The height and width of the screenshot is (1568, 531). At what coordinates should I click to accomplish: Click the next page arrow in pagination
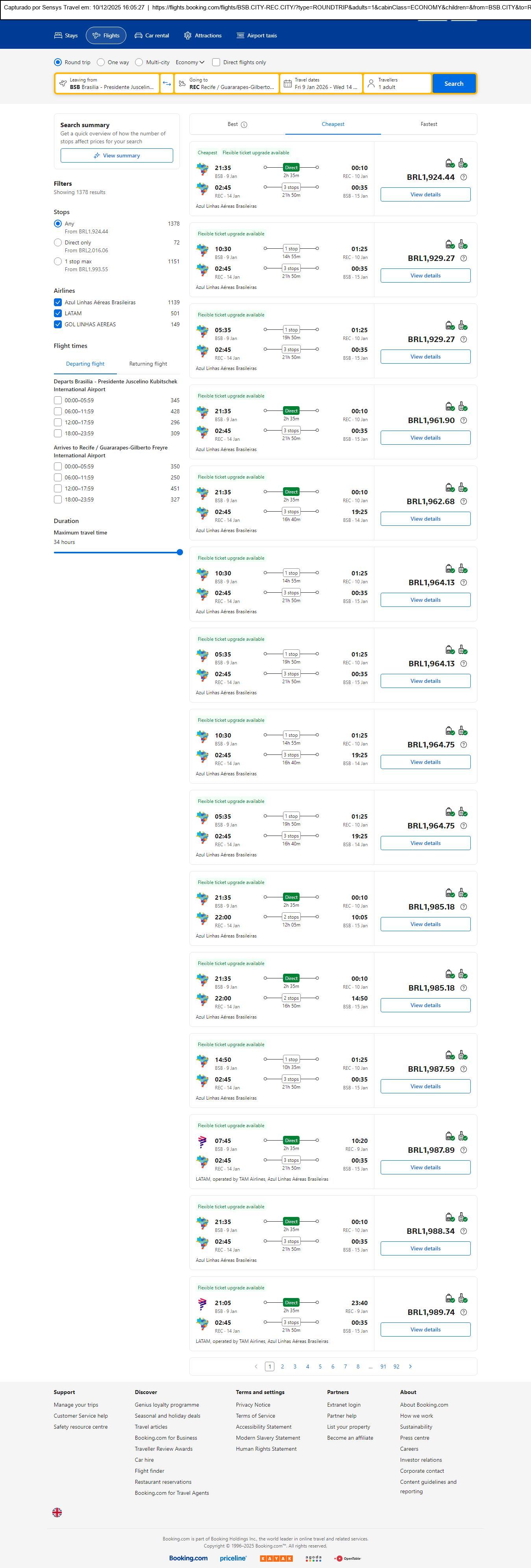(410, 1366)
